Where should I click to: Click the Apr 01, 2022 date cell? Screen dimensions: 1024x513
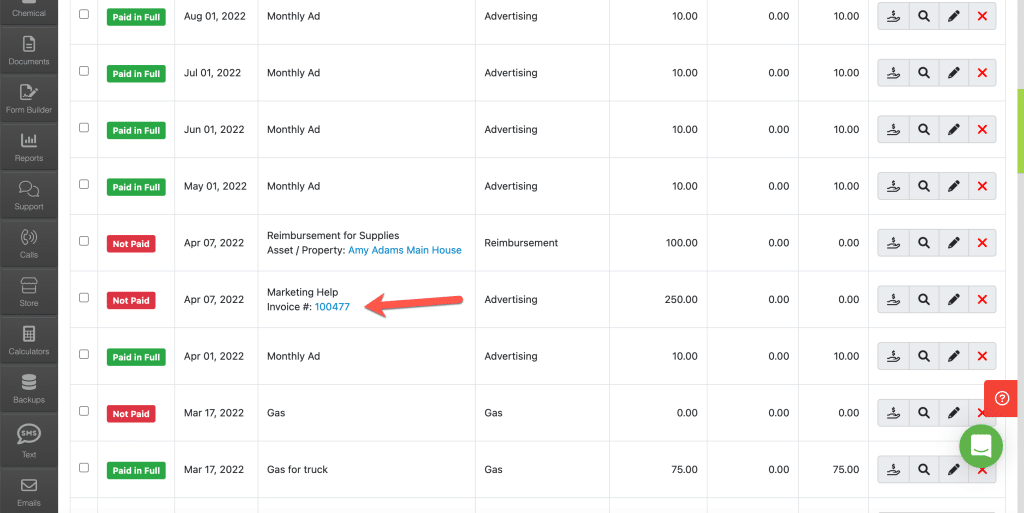click(214, 356)
